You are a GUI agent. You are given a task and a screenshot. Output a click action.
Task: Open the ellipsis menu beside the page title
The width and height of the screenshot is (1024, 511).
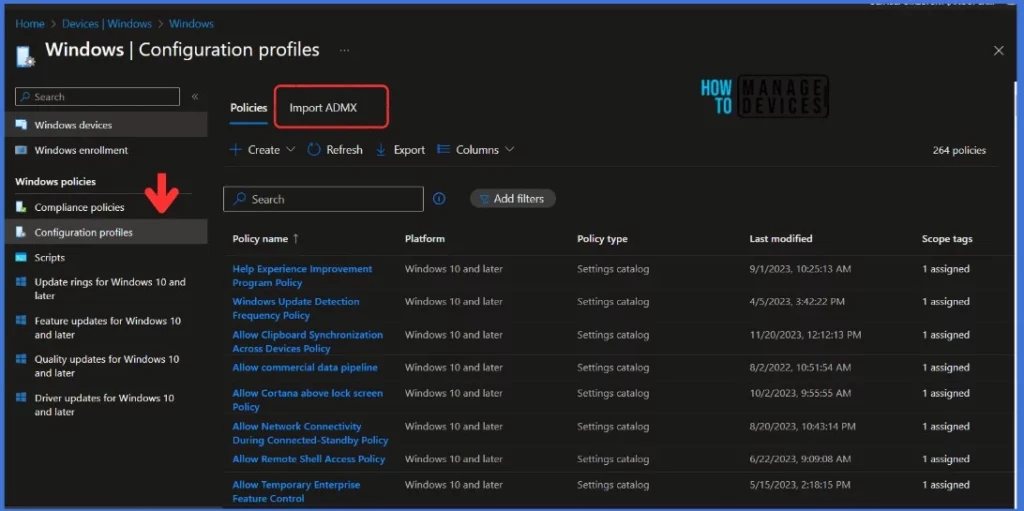tap(344, 50)
